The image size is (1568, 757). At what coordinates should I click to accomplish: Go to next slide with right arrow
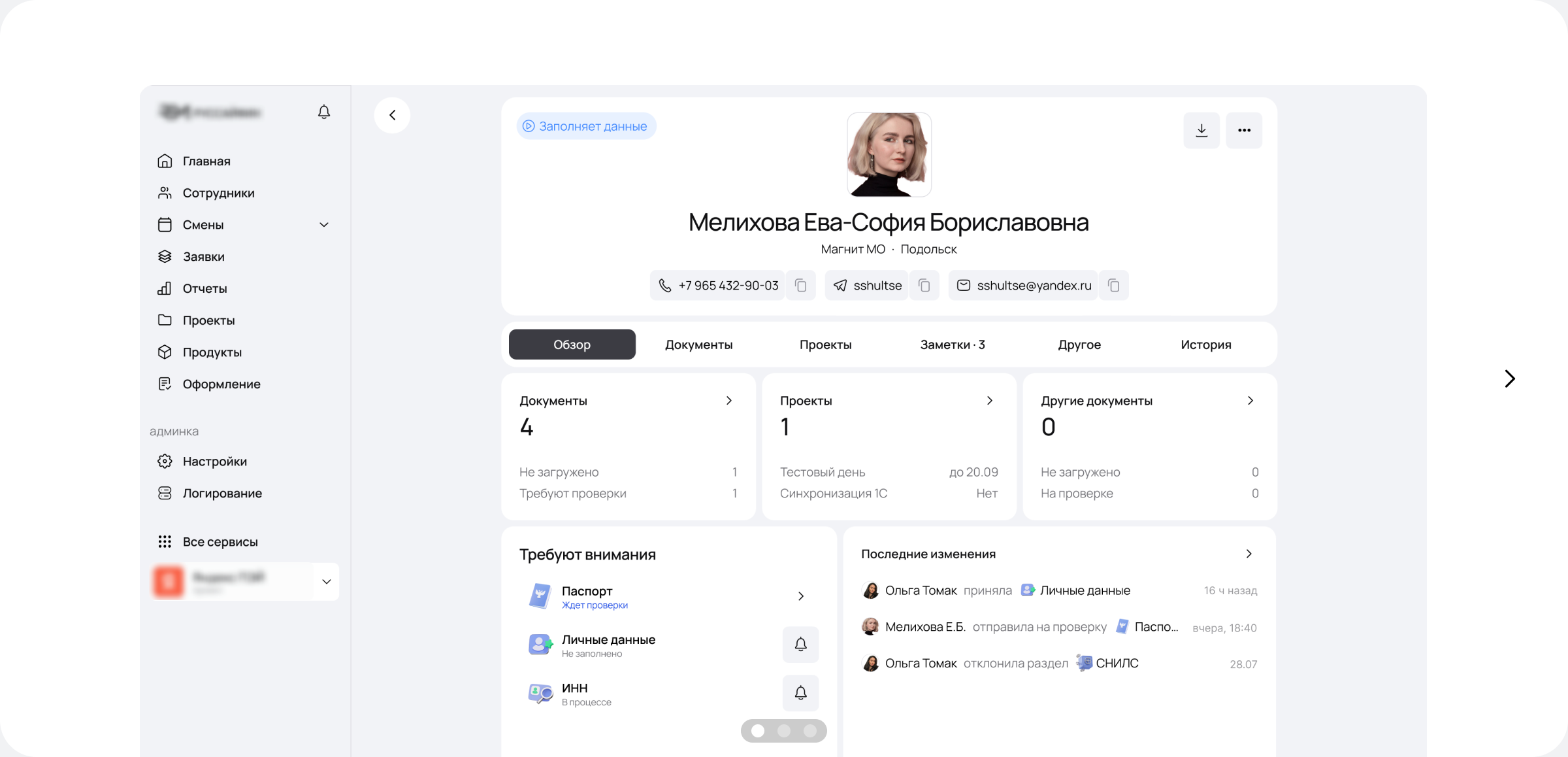tap(1510, 378)
